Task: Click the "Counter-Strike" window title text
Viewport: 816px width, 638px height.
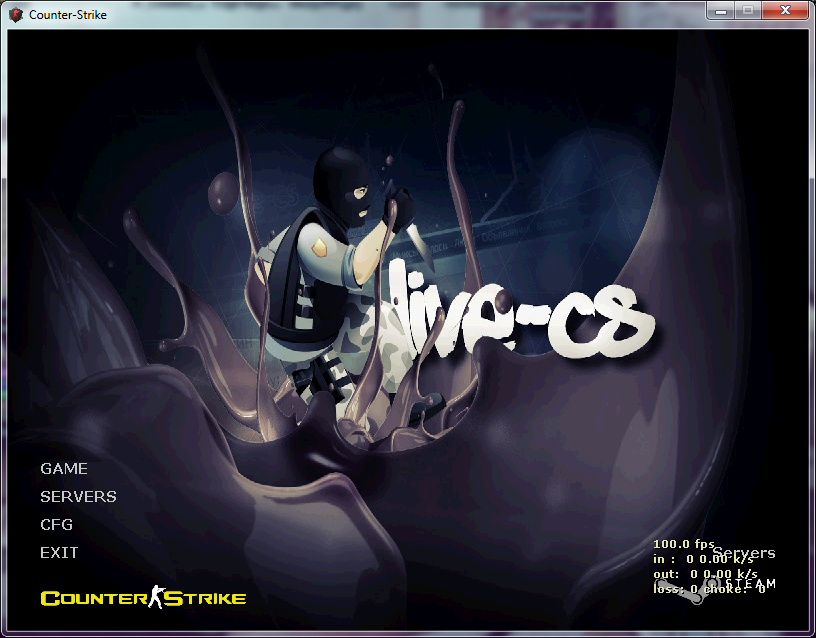Action: [x=68, y=15]
